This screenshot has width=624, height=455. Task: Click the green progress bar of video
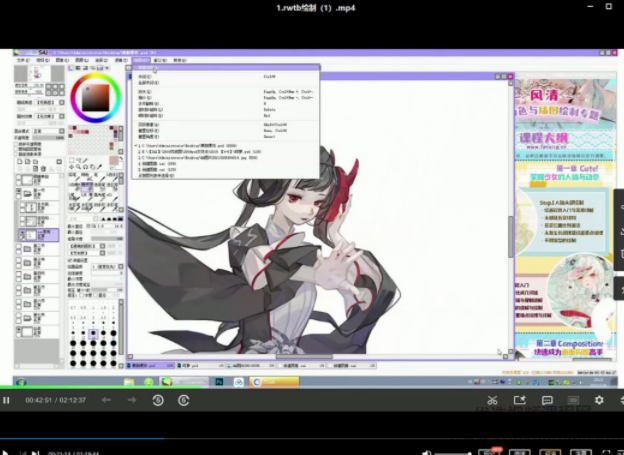100,387
